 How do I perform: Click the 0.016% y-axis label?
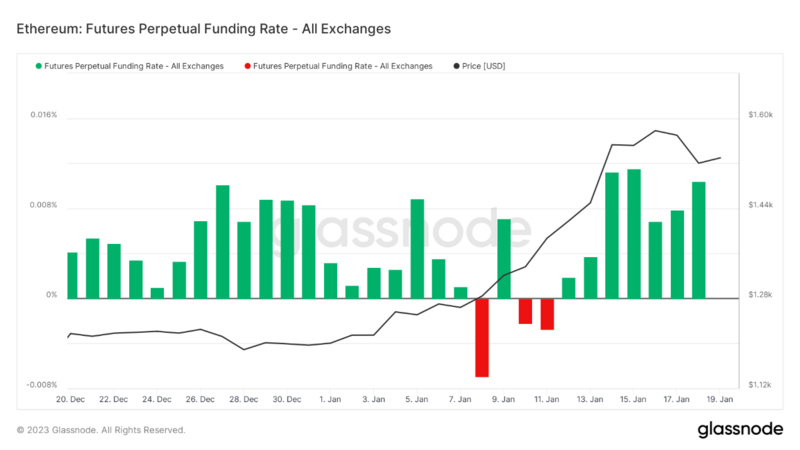[x=44, y=115]
